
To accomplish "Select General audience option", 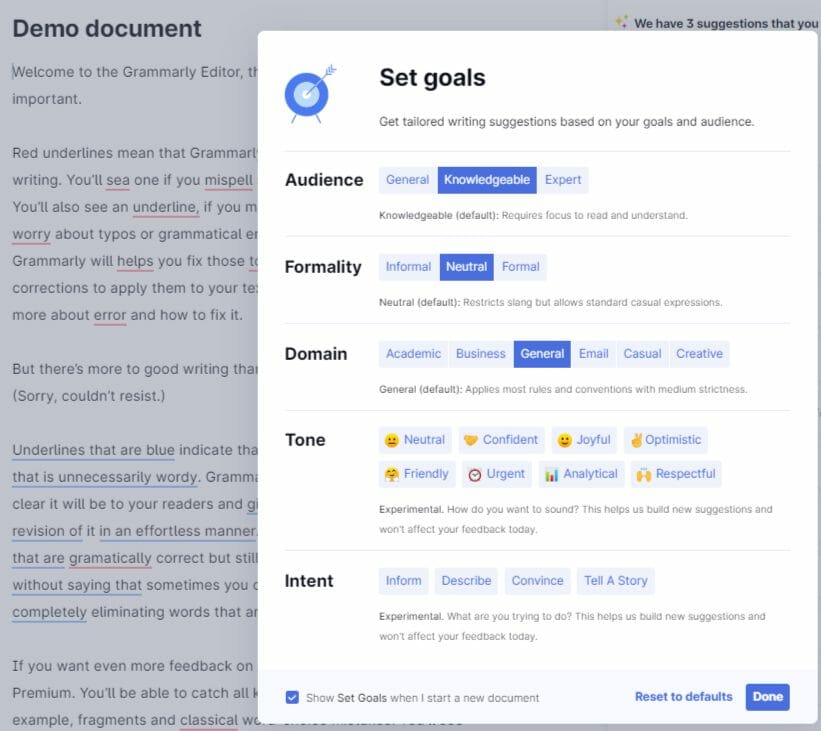I will 407,180.
